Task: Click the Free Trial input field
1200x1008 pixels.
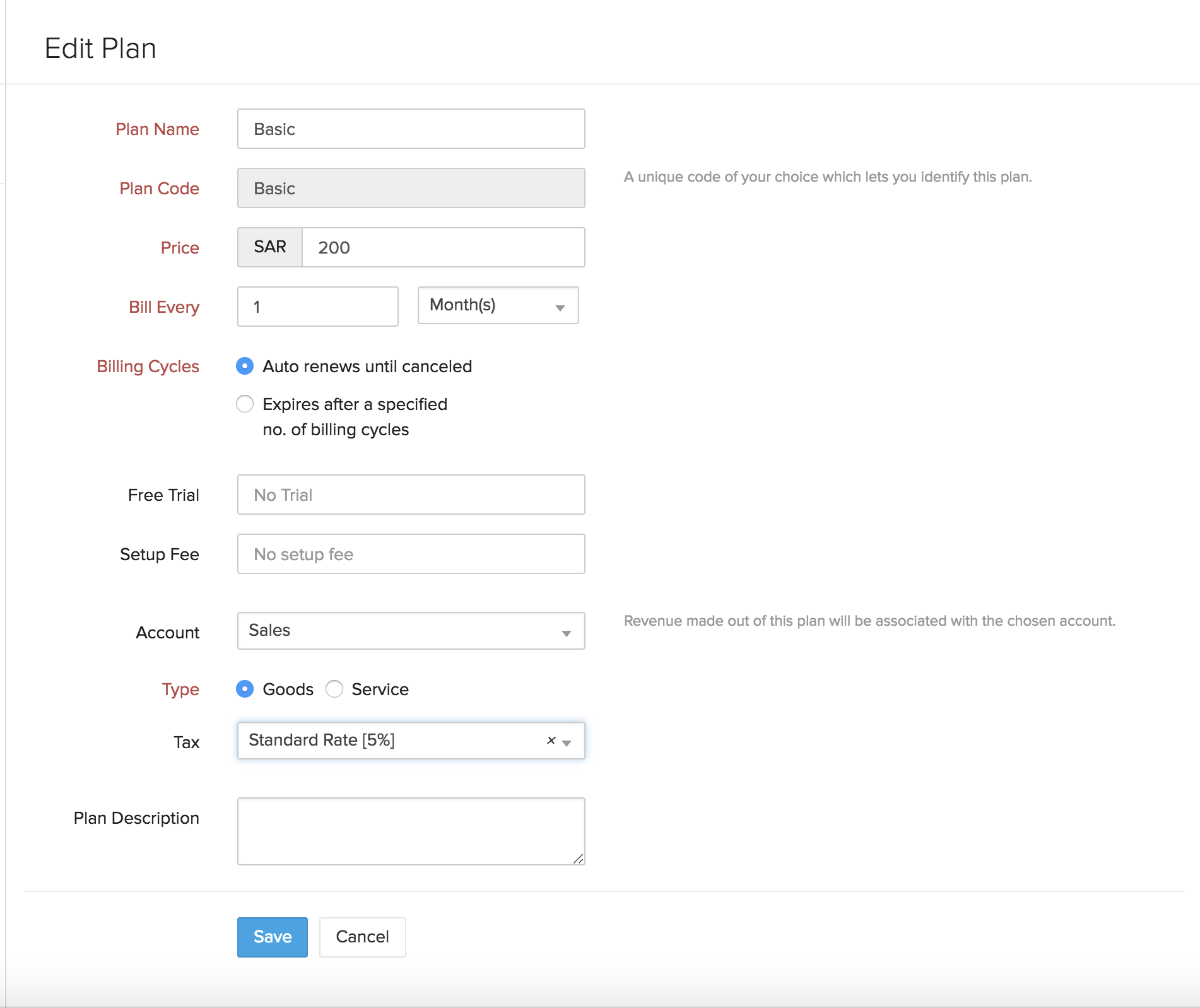Action: (x=411, y=495)
